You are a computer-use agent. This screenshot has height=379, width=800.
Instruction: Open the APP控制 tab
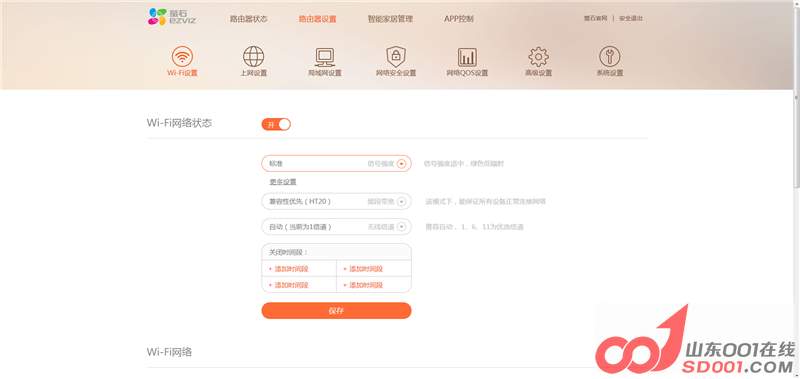coord(459,19)
